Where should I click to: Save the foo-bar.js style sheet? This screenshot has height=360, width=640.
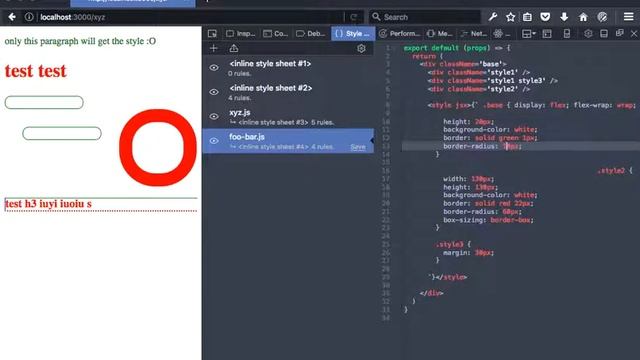click(358, 147)
